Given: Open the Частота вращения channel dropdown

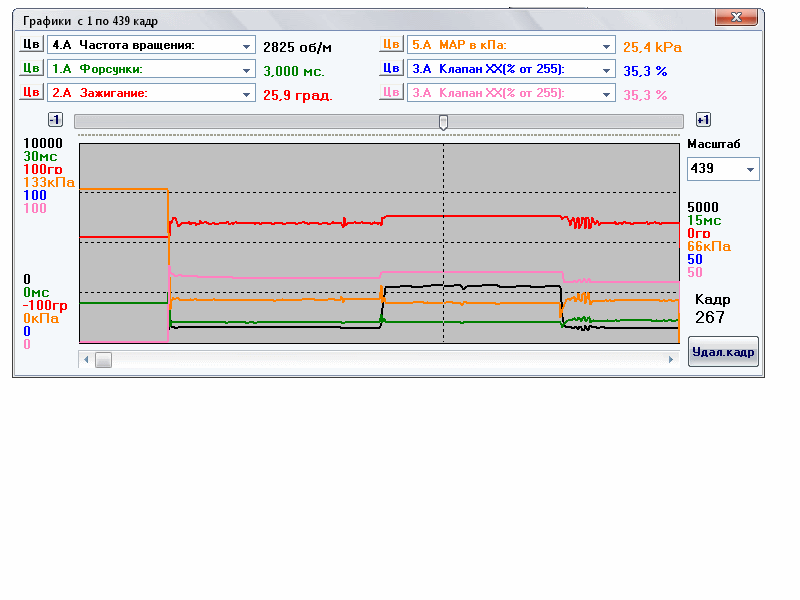Looking at the screenshot, I should pyautogui.click(x=247, y=45).
